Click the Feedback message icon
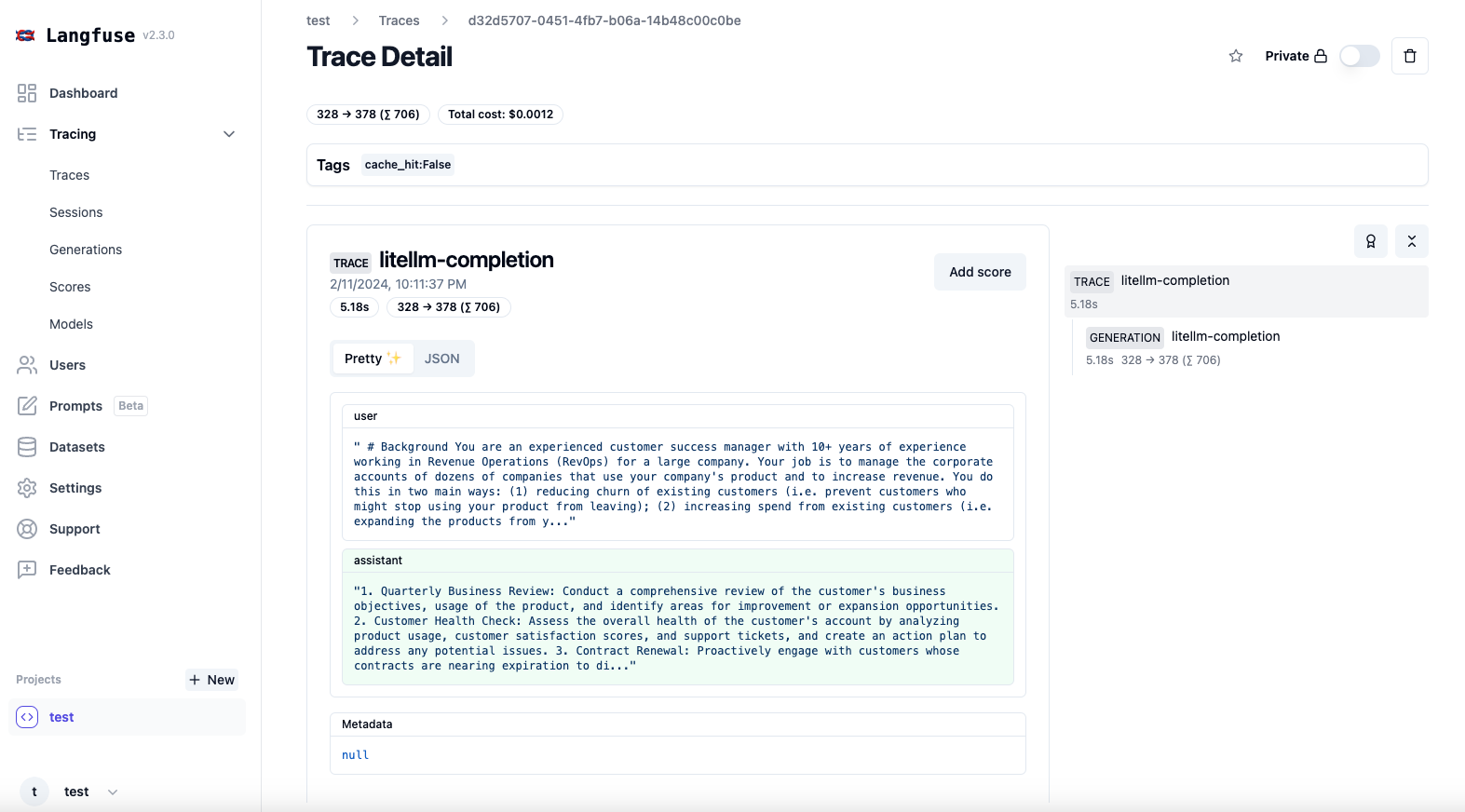Image resolution: width=1465 pixels, height=812 pixels. tap(27, 570)
